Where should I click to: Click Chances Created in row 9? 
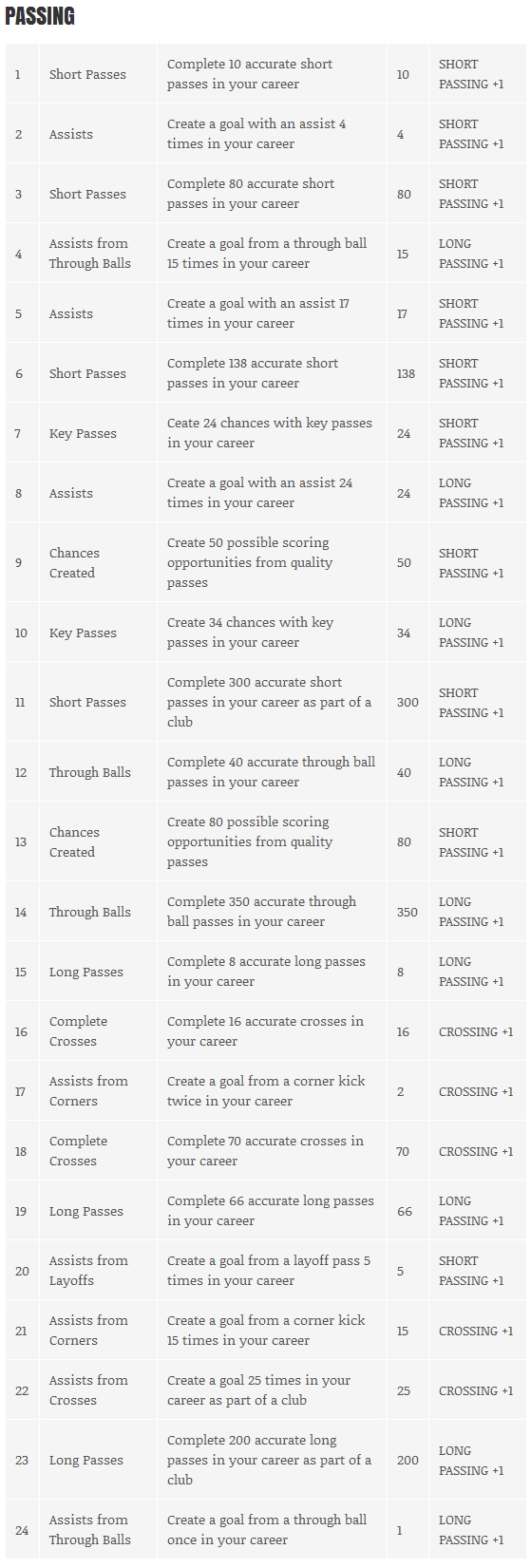pos(74,563)
